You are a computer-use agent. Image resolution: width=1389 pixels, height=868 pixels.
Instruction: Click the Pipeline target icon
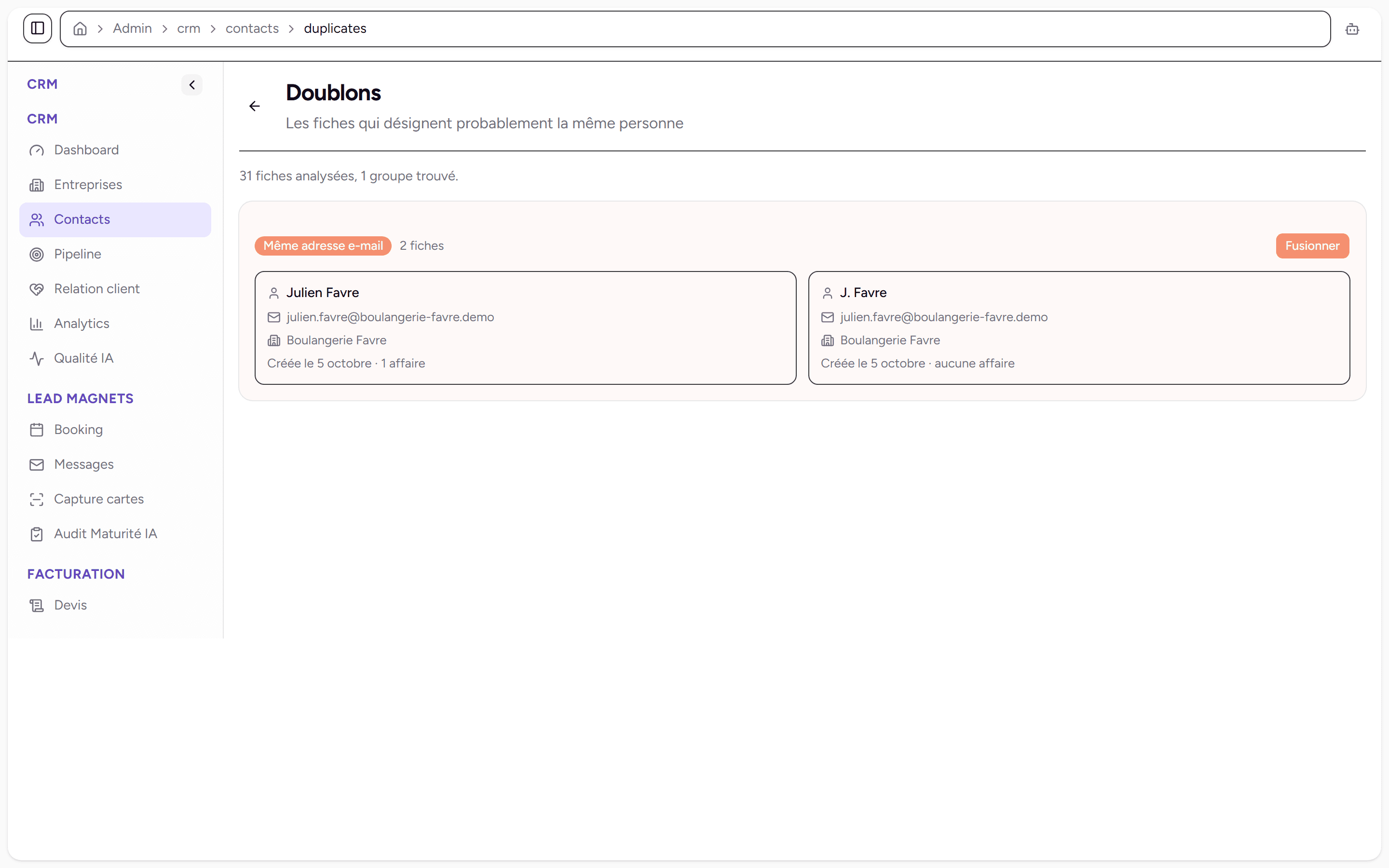point(37,254)
